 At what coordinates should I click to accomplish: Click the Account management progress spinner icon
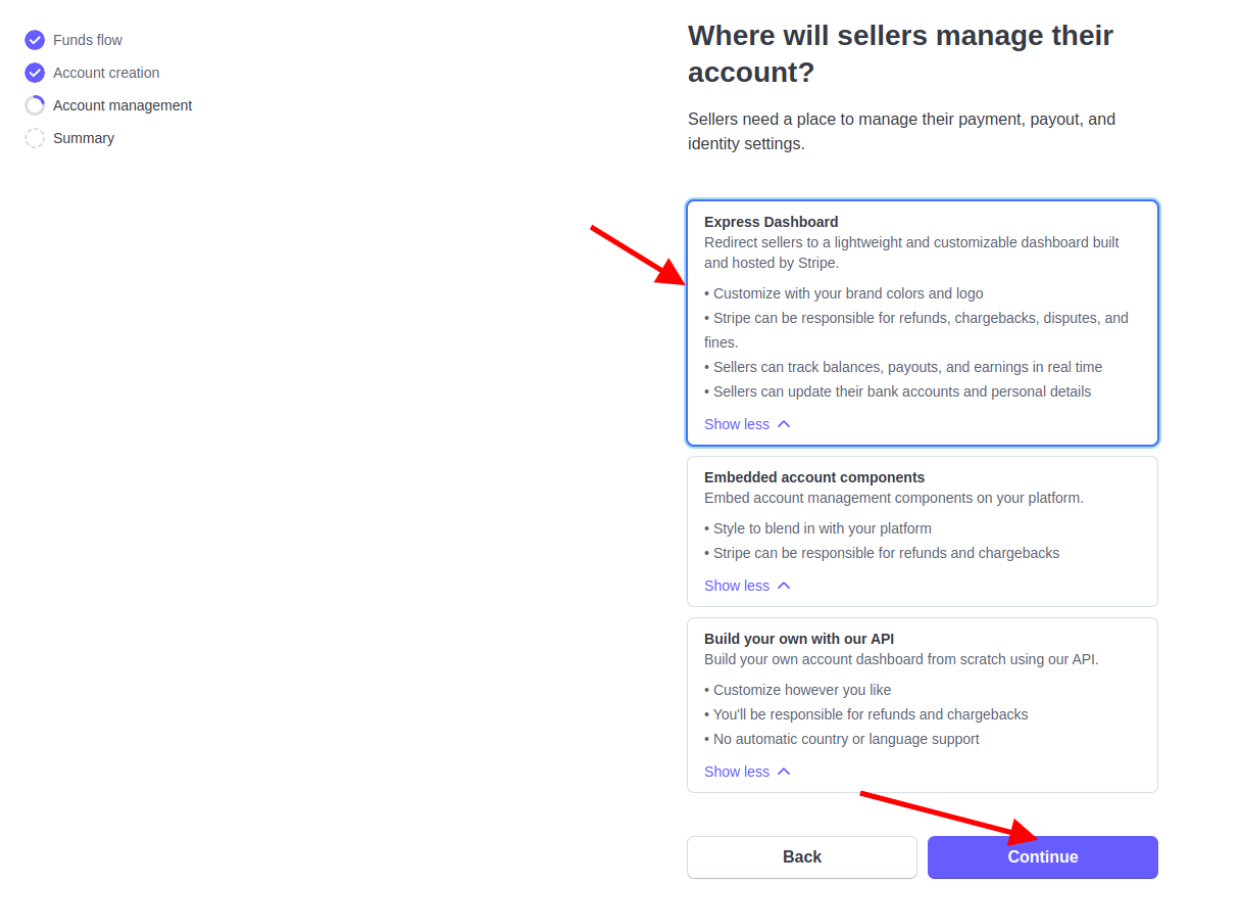point(35,106)
